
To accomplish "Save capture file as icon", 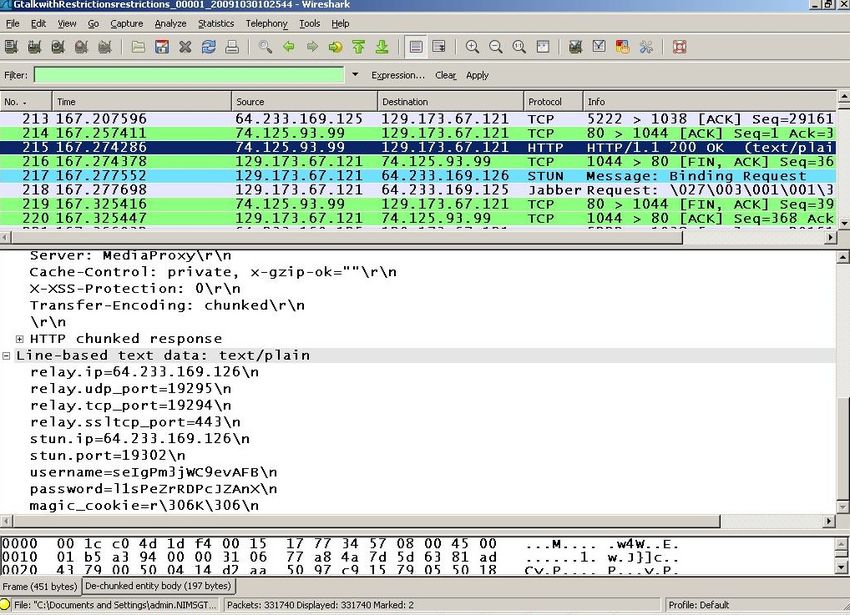I will (162, 47).
